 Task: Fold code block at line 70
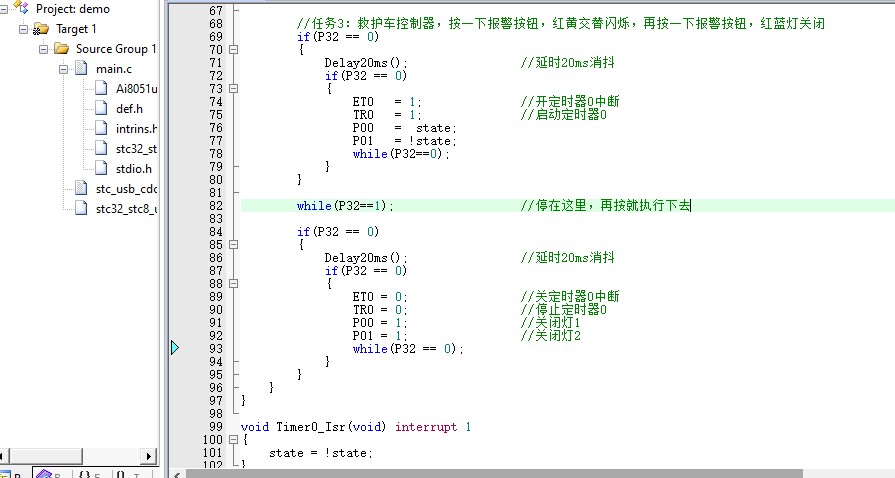pyautogui.click(x=232, y=49)
